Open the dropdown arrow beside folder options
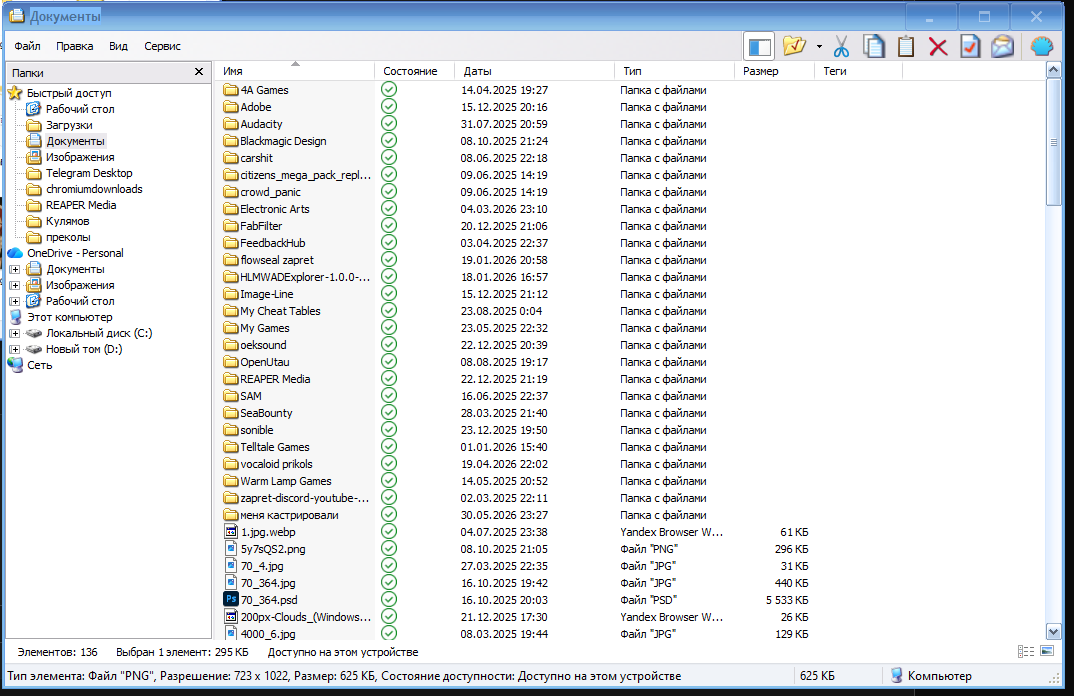Screen dimensions: 1074x696 [x=819, y=47]
